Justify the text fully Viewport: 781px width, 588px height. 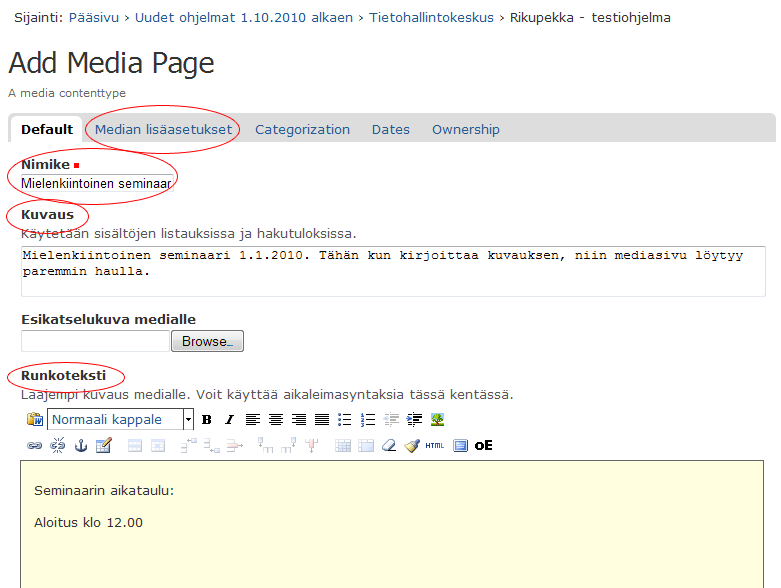click(x=322, y=420)
